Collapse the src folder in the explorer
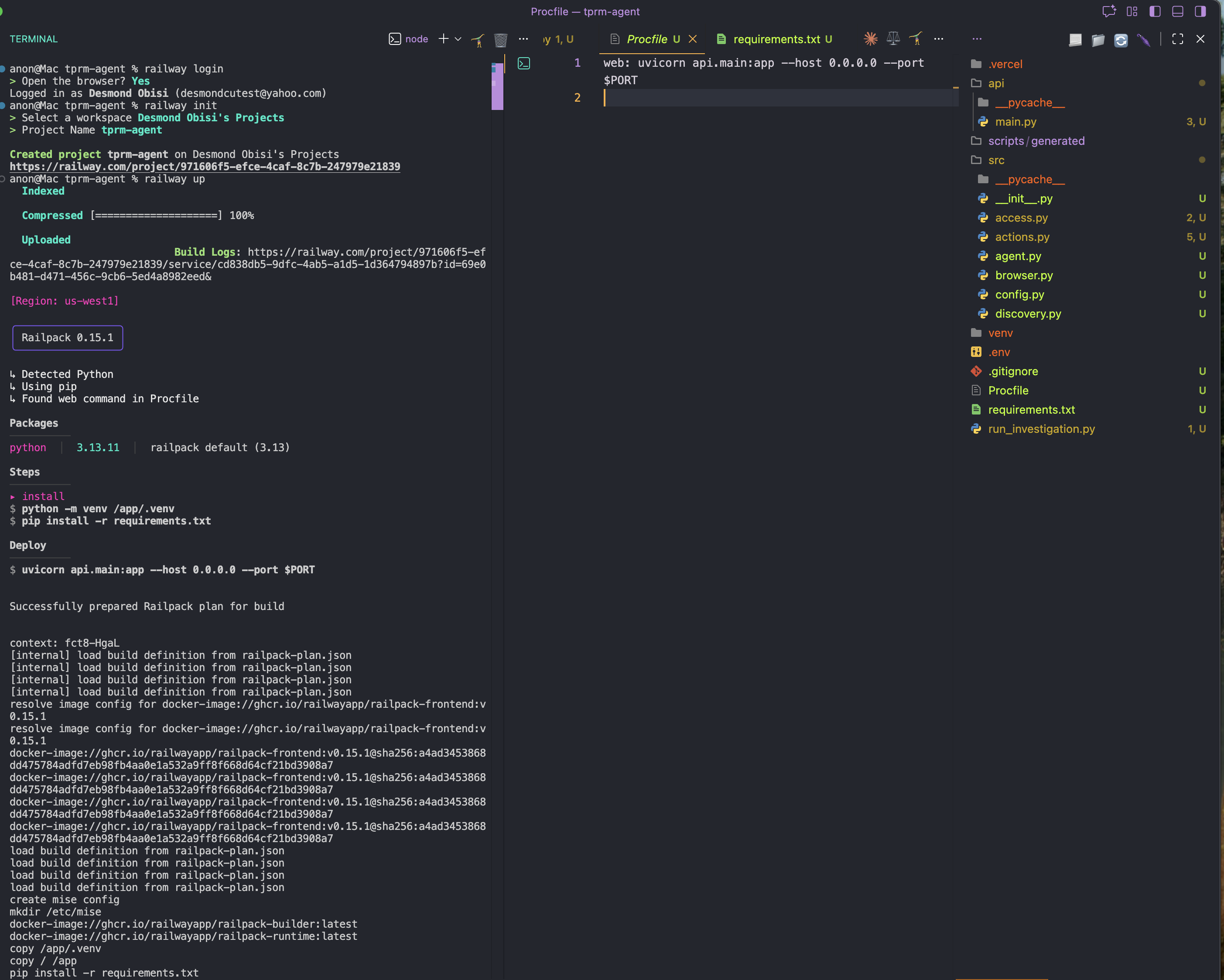 [996, 160]
